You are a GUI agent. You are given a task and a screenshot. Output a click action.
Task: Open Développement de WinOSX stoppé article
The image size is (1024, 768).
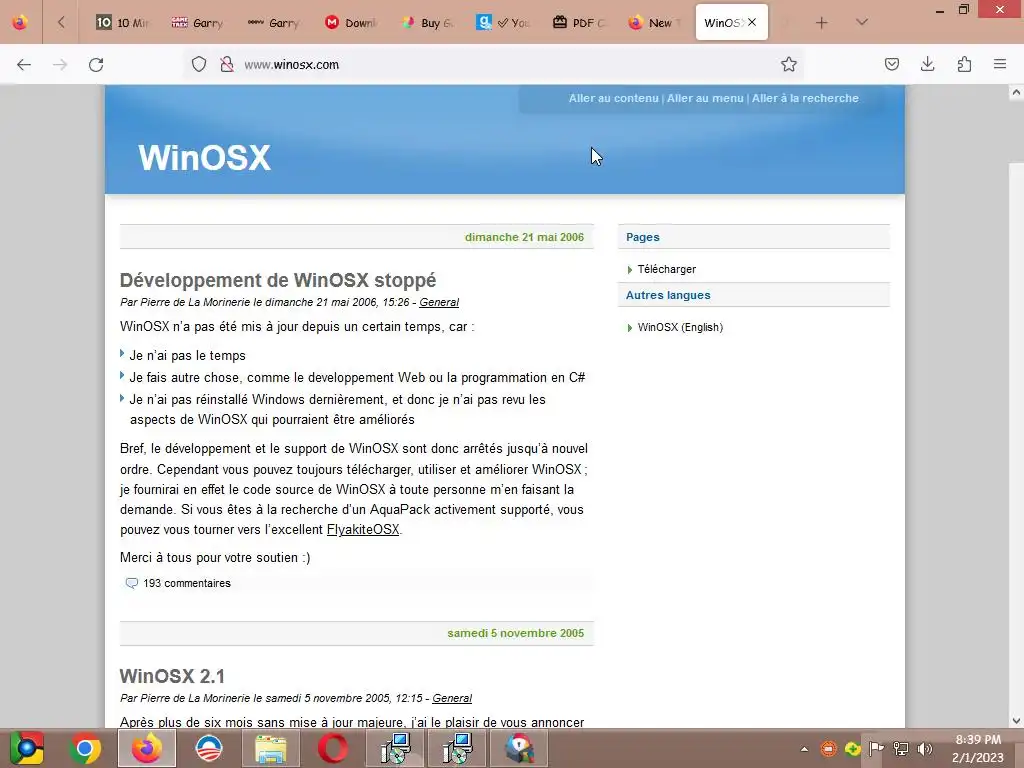click(x=278, y=280)
